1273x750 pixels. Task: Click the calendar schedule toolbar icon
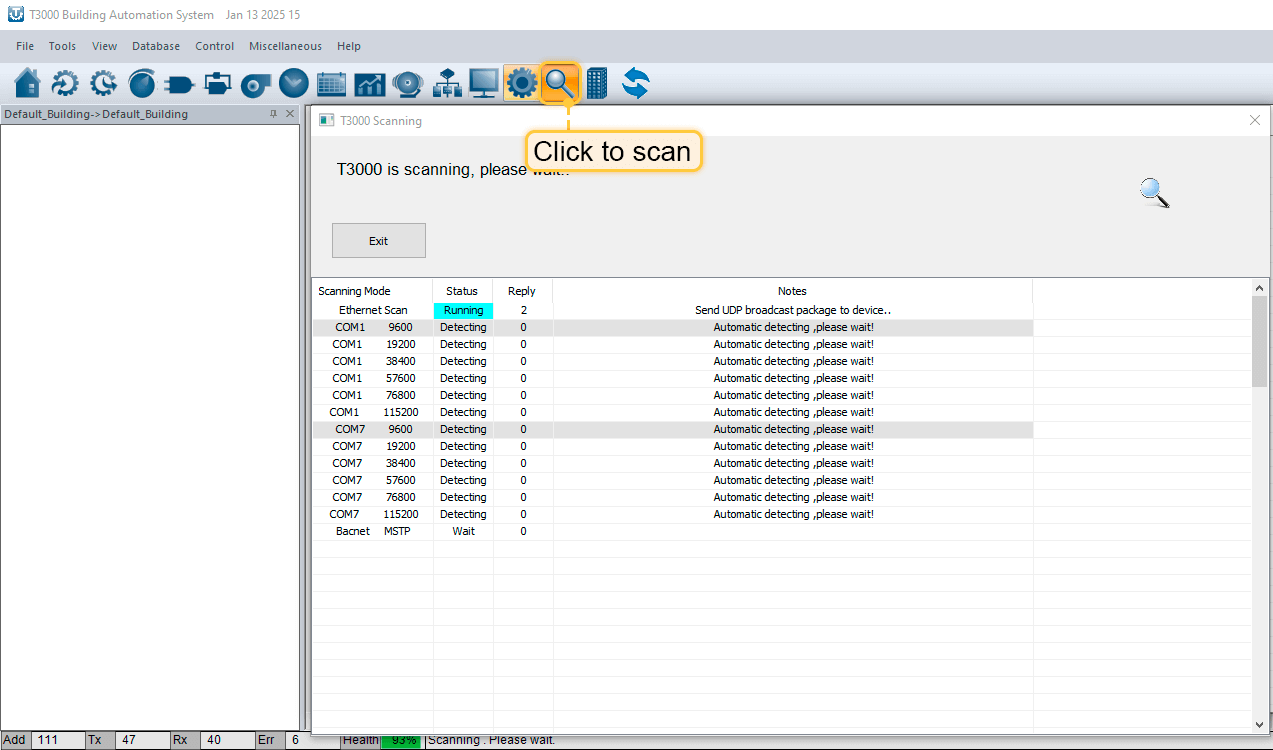[331, 84]
